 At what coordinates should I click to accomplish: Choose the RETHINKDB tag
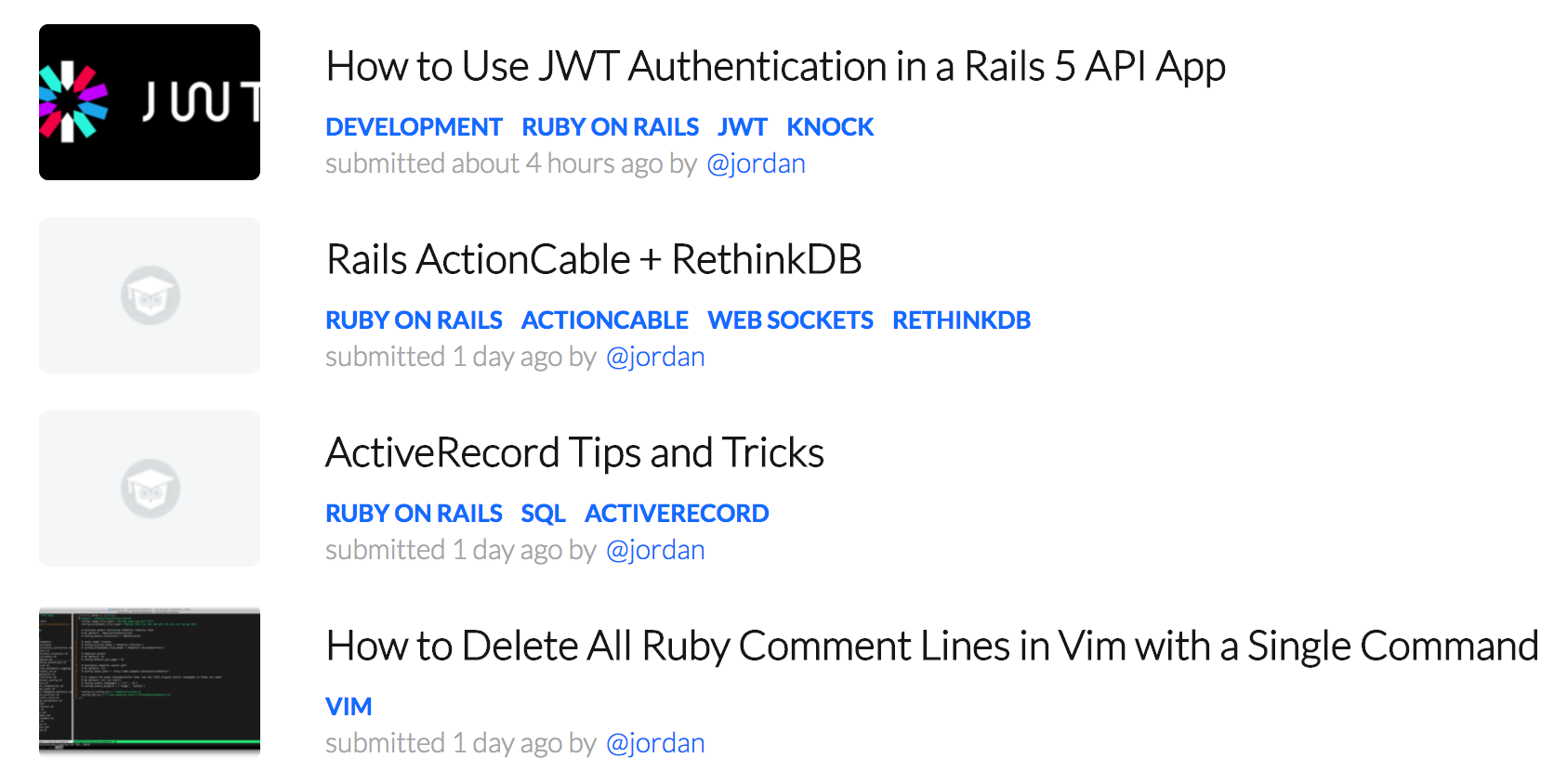pyautogui.click(x=961, y=320)
